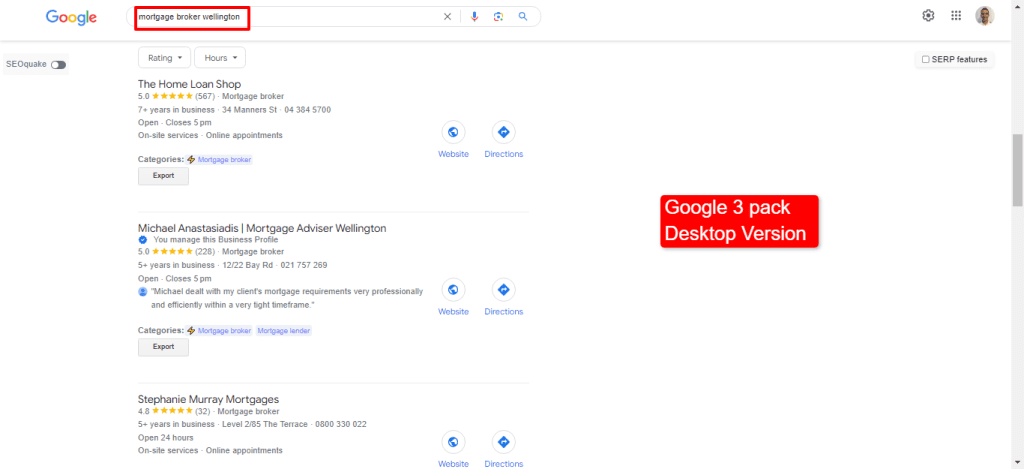This screenshot has height=469, width=1024.
Task: Click "Open 24 hours" text
Action: tap(166, 437)
